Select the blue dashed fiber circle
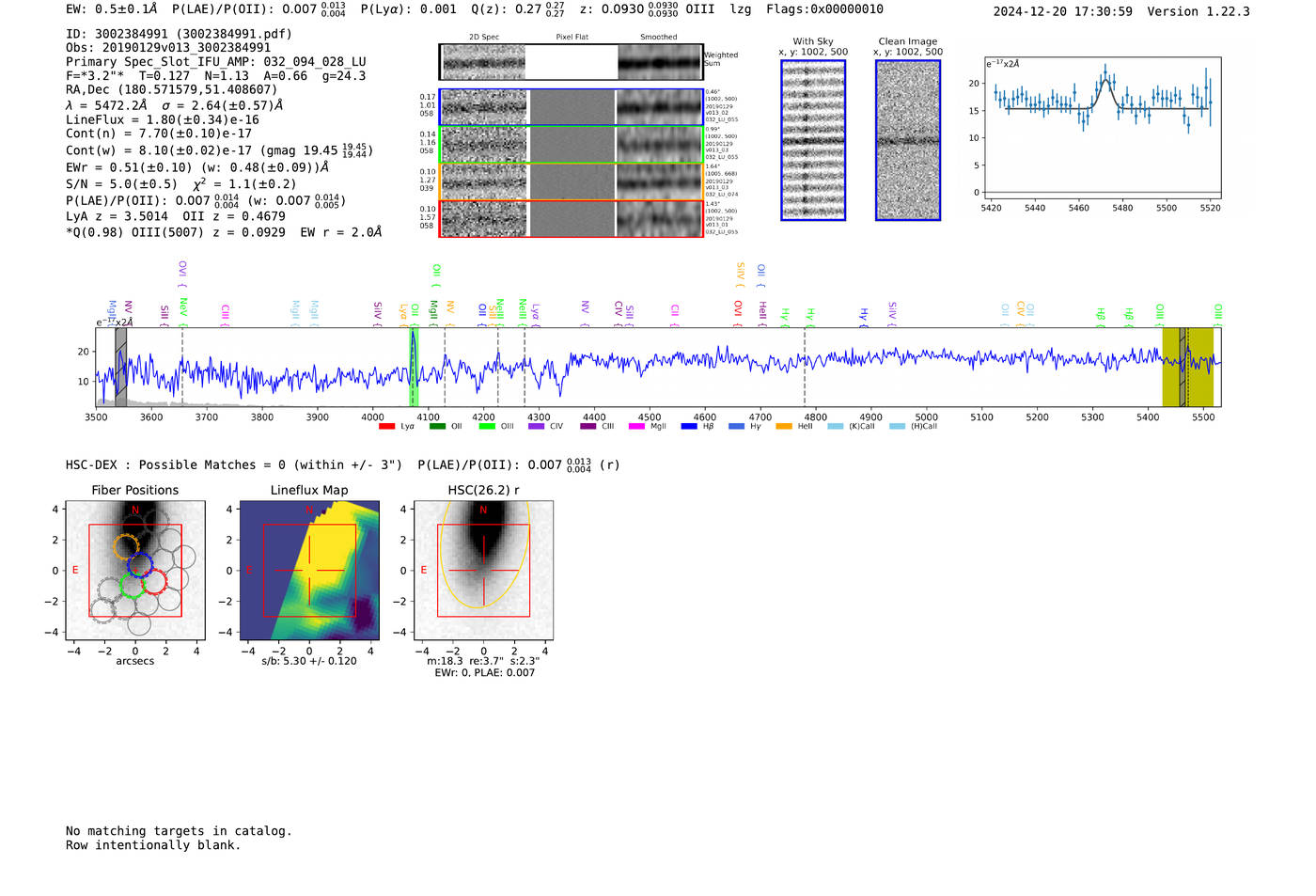This screenshot has height=896, width=1316. tap(141, 565)
